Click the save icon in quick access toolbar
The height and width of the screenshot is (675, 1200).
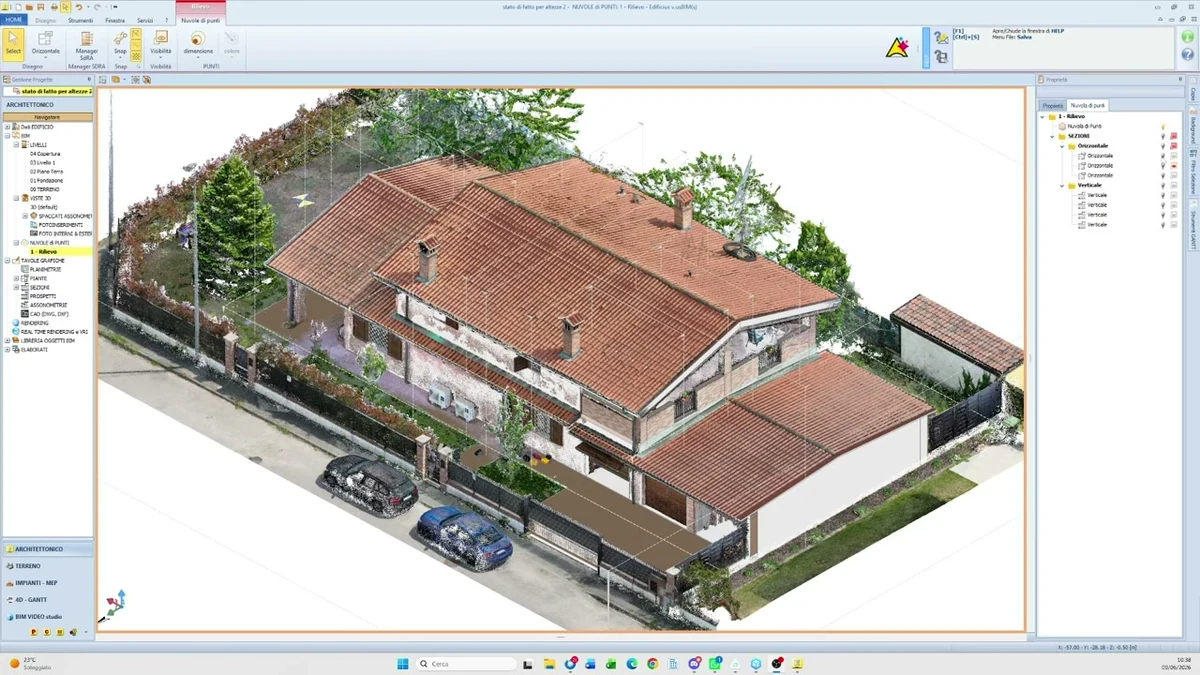click(42, 7)
